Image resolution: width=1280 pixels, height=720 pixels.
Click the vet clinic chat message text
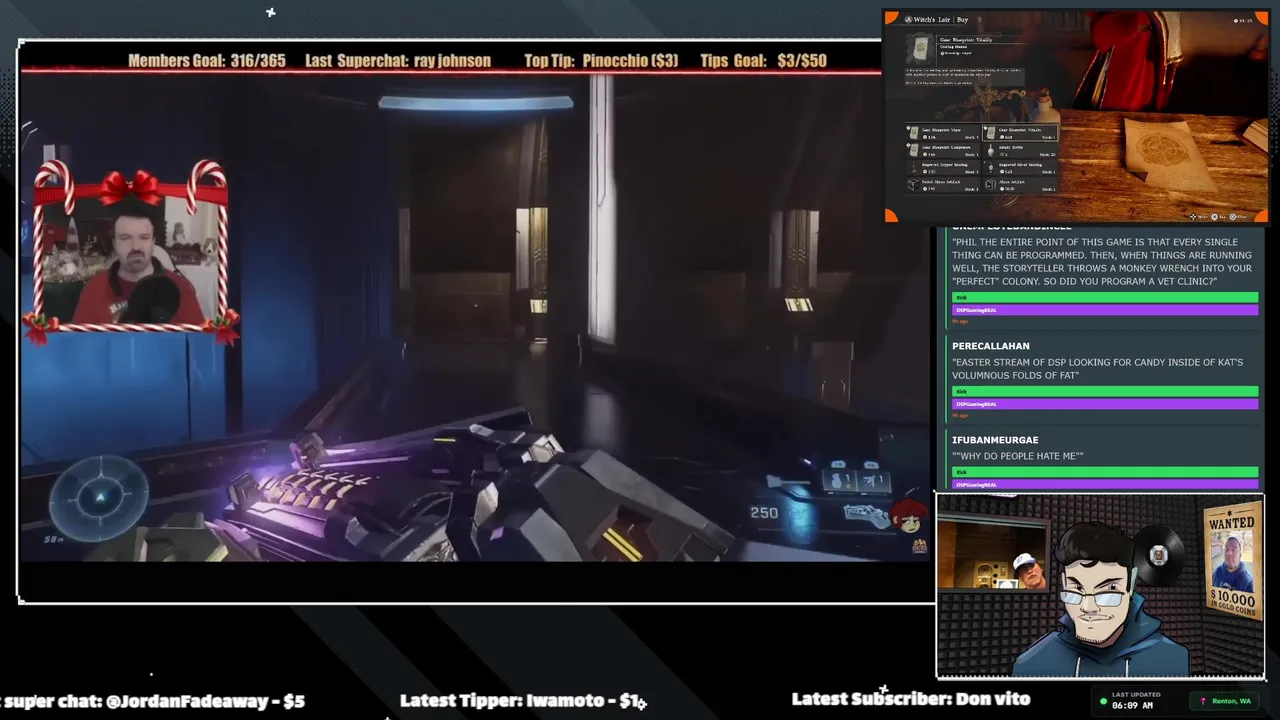(x=1102, y=262)
